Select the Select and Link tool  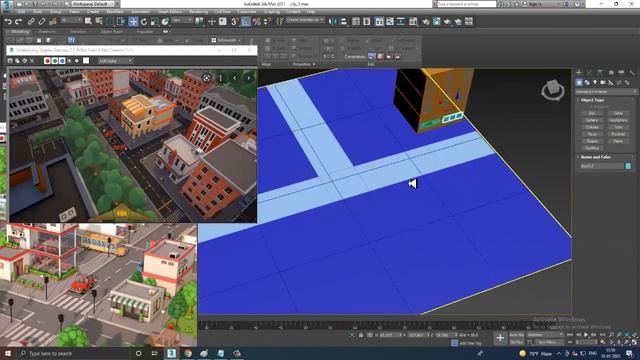pos(31,21)
